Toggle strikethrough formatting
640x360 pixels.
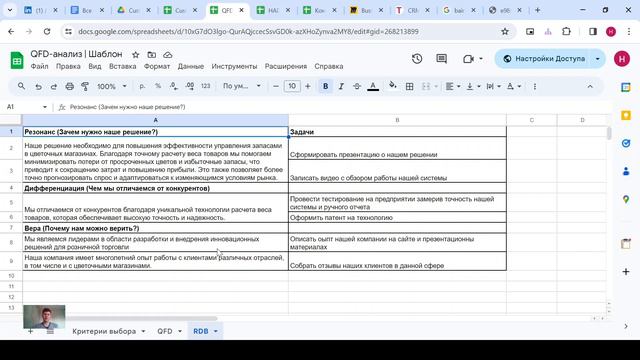tap(357, 86)
